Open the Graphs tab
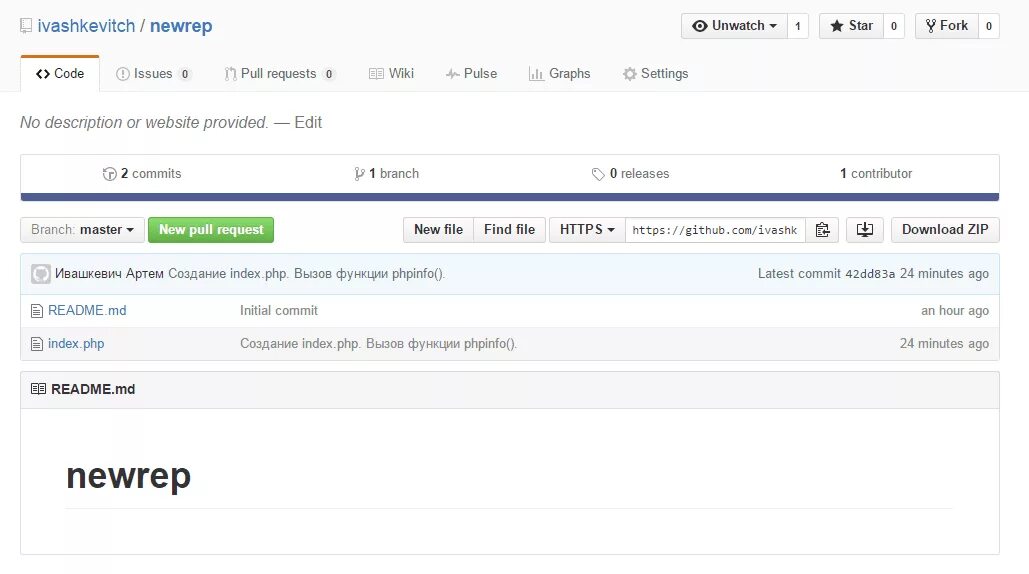1029x574 pixels. point(560,73)
